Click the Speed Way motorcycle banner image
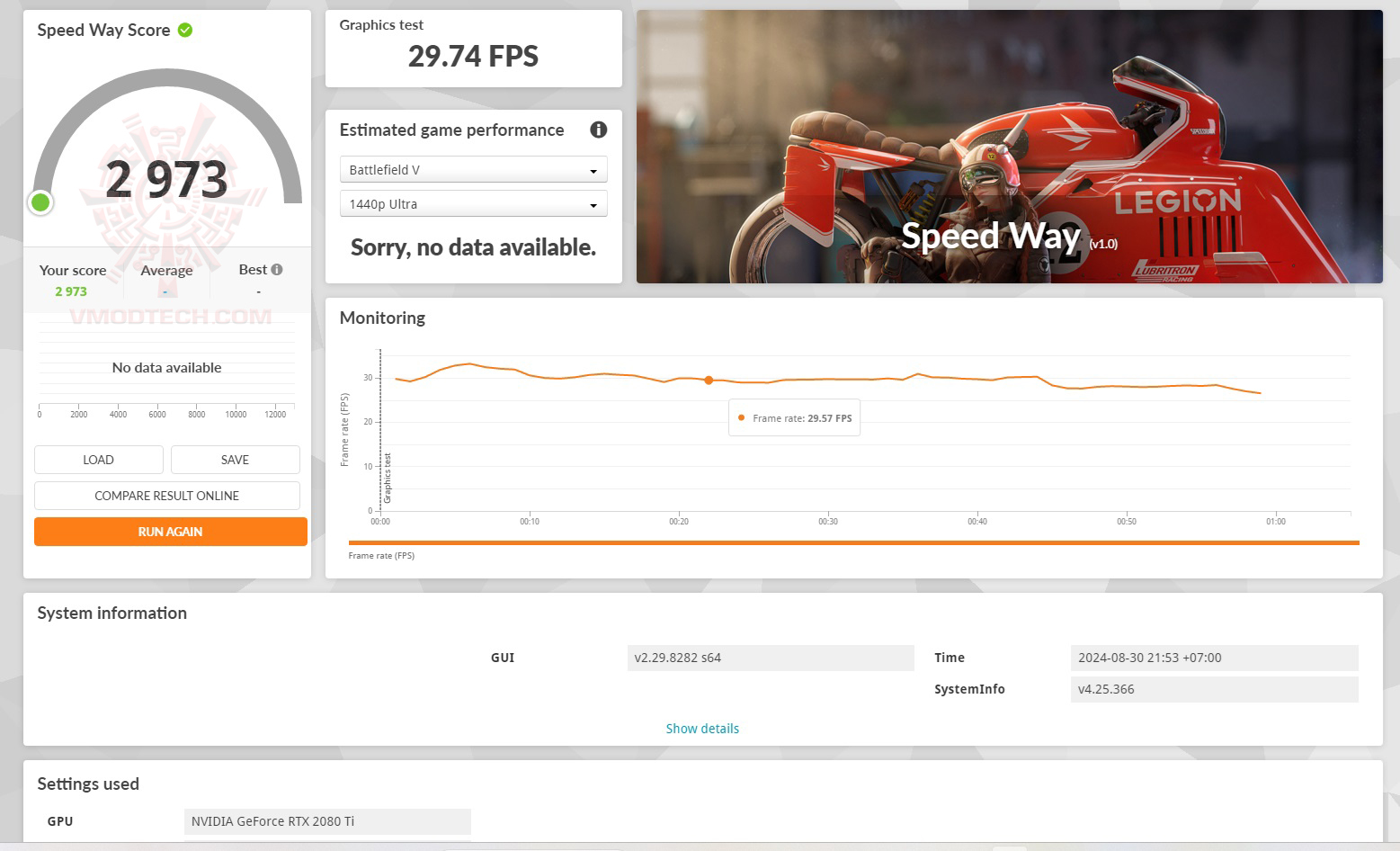Viewport: 1400px width, 851px height. (x=1010, y=147)
